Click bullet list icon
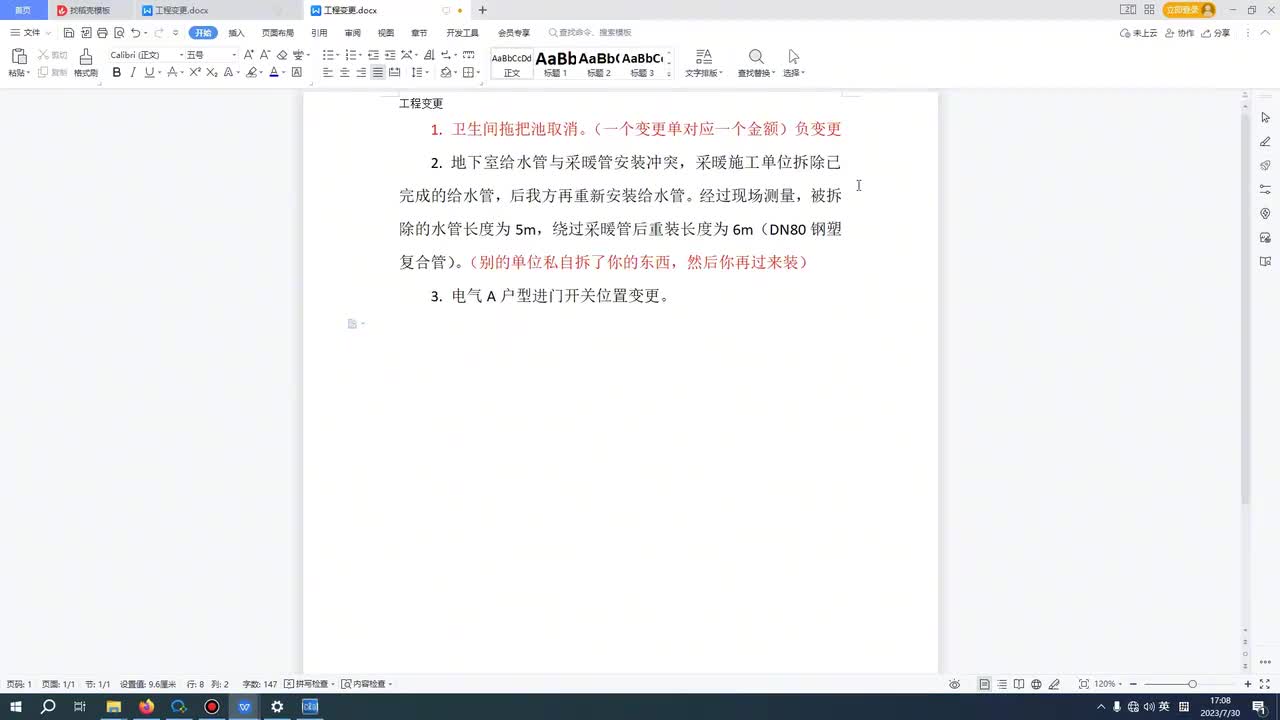The width and height of the screenshot is (1280, 720). 328,55
